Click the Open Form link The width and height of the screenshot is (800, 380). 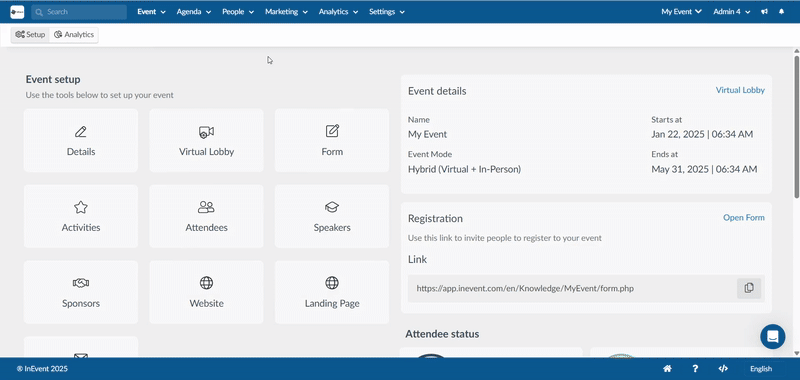click(x=743, y=217)
